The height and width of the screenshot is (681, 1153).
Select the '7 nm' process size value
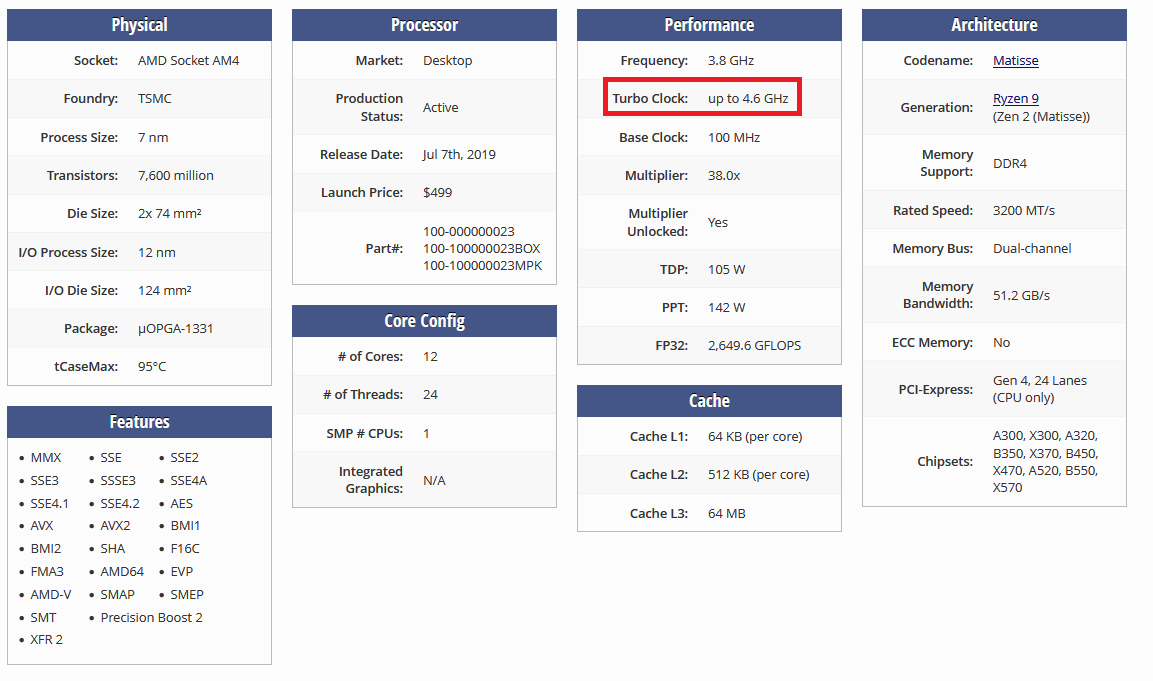153,138
